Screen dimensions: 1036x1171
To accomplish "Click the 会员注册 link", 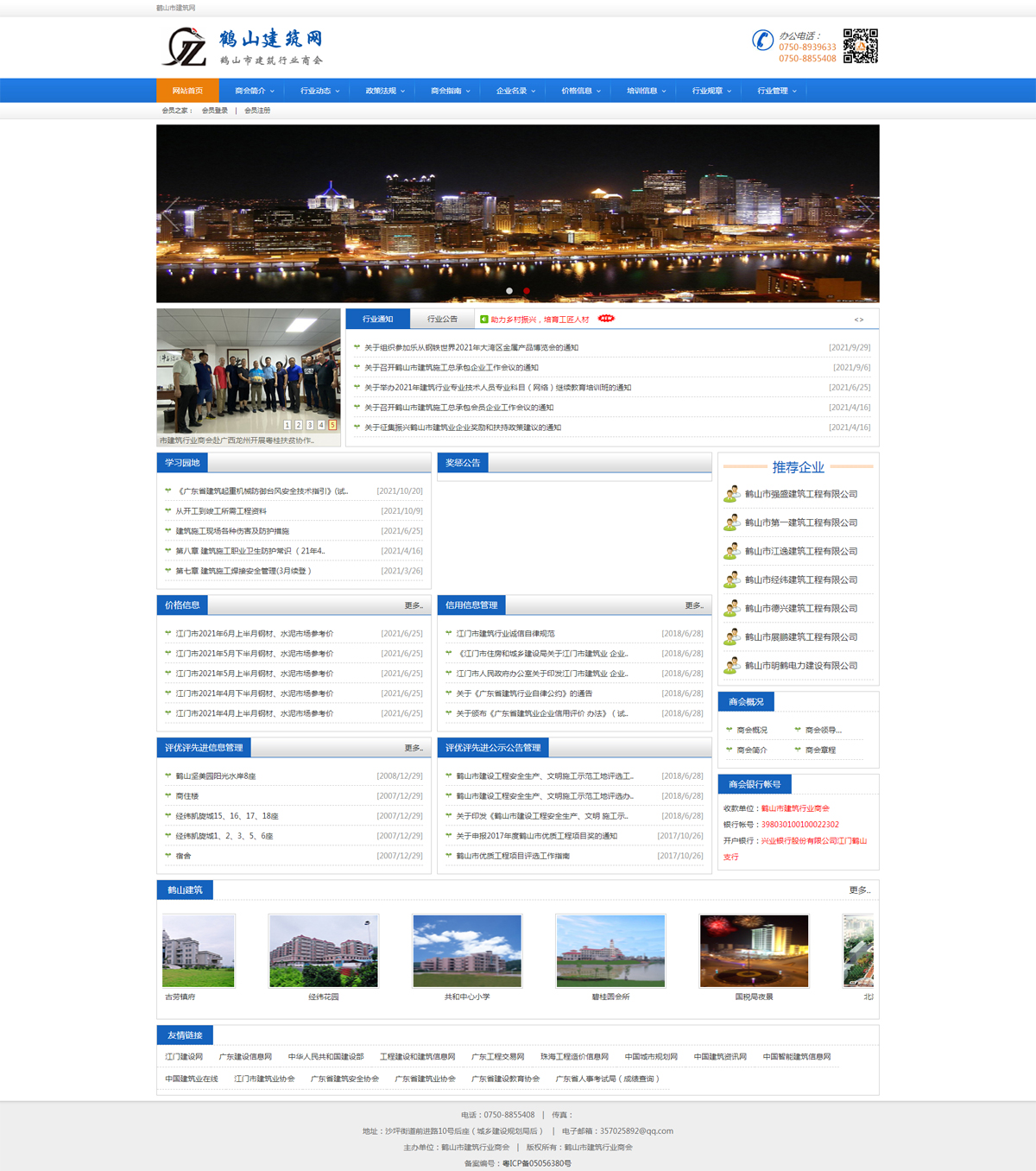I will click(x=257, y=111).
